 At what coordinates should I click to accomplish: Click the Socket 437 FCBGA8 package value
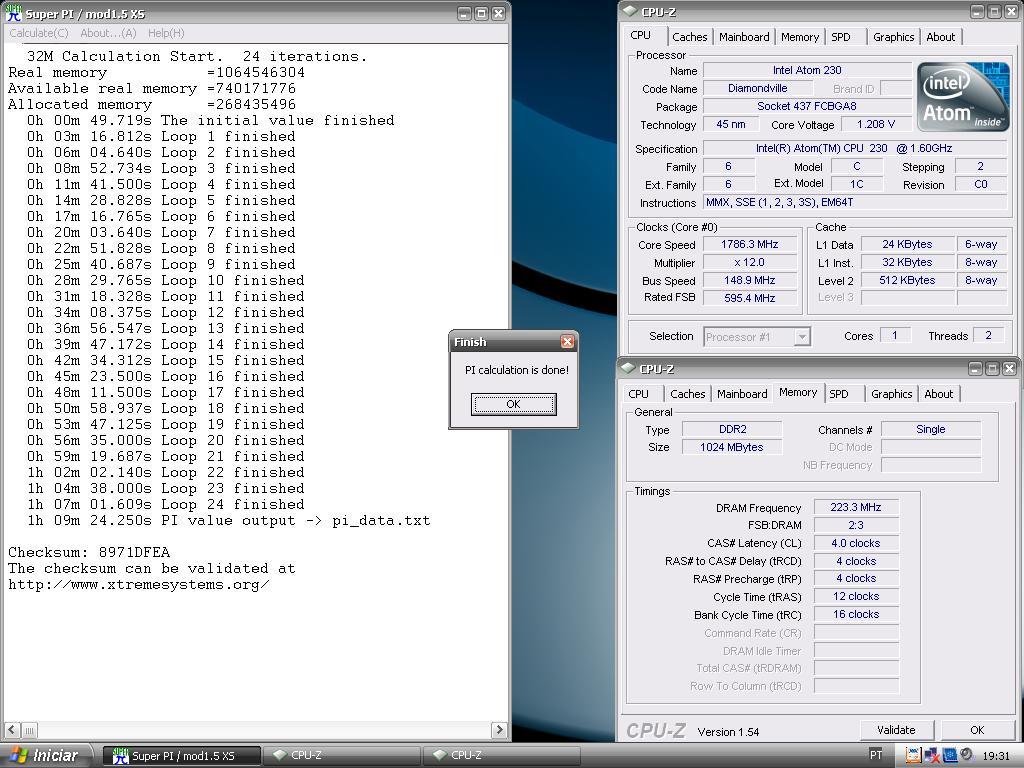tap(807, 106)
